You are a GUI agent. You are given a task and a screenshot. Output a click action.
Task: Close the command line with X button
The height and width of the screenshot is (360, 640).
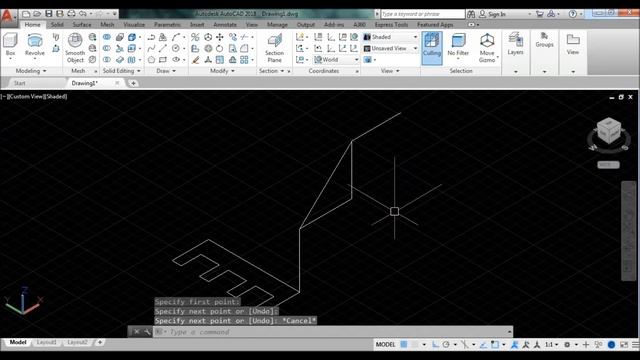click(x=137, y=332)
